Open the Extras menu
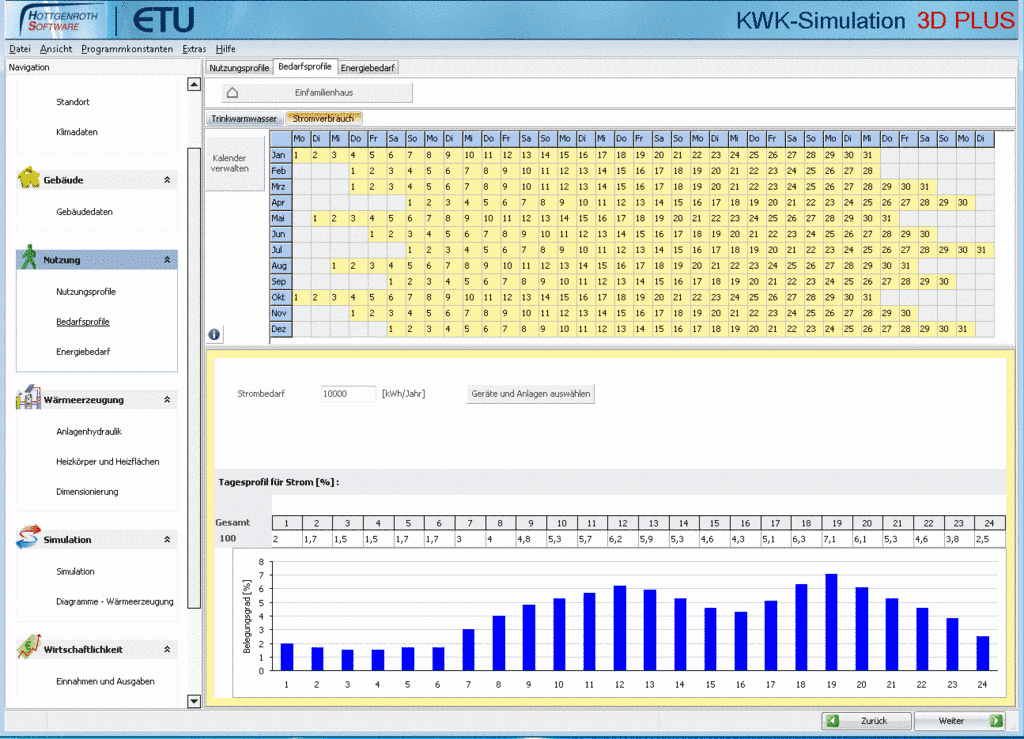Screen dimensions: 1024x739 (x=194, y=49)
